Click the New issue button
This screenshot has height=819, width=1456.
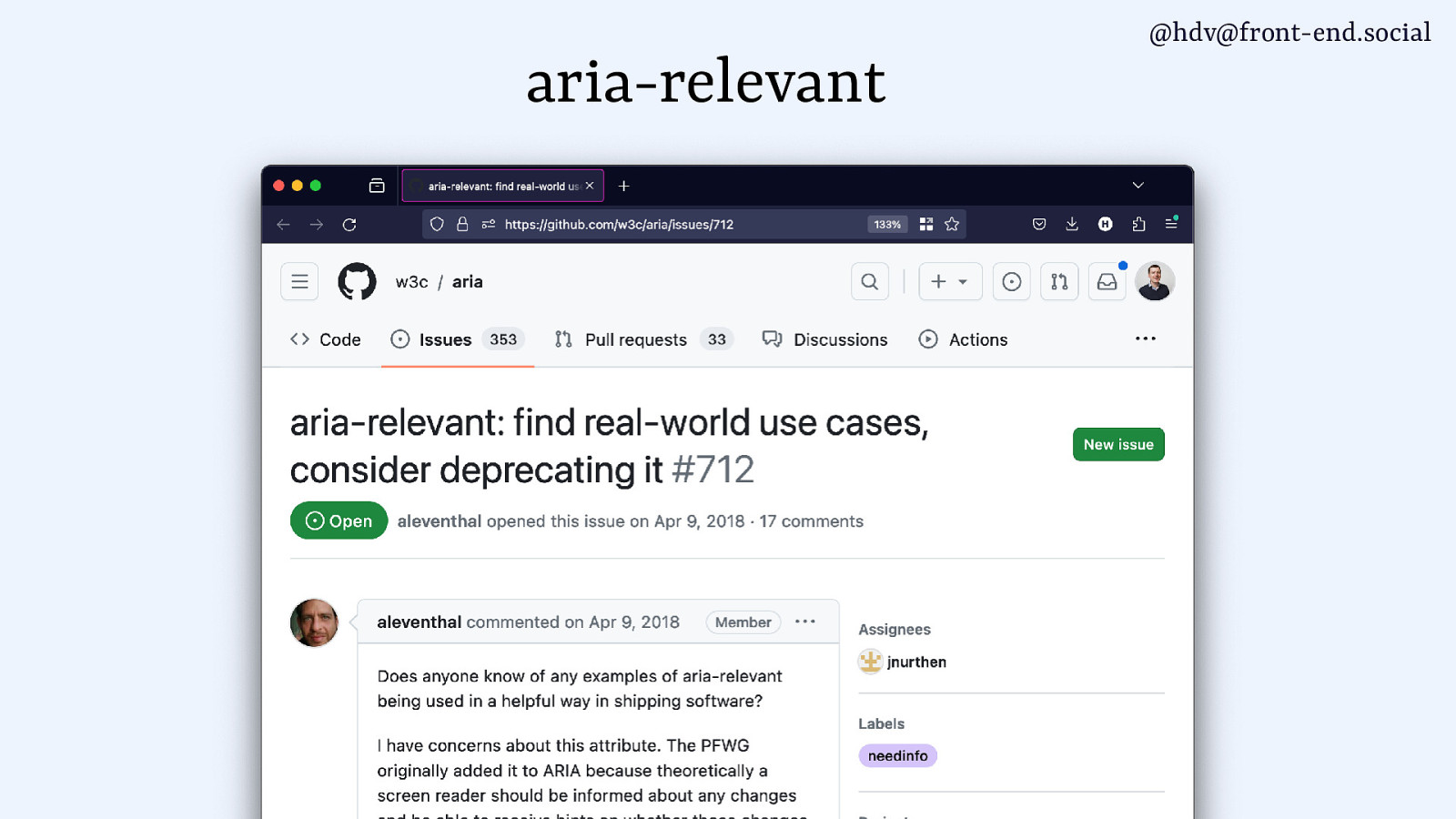point(1118,444)
